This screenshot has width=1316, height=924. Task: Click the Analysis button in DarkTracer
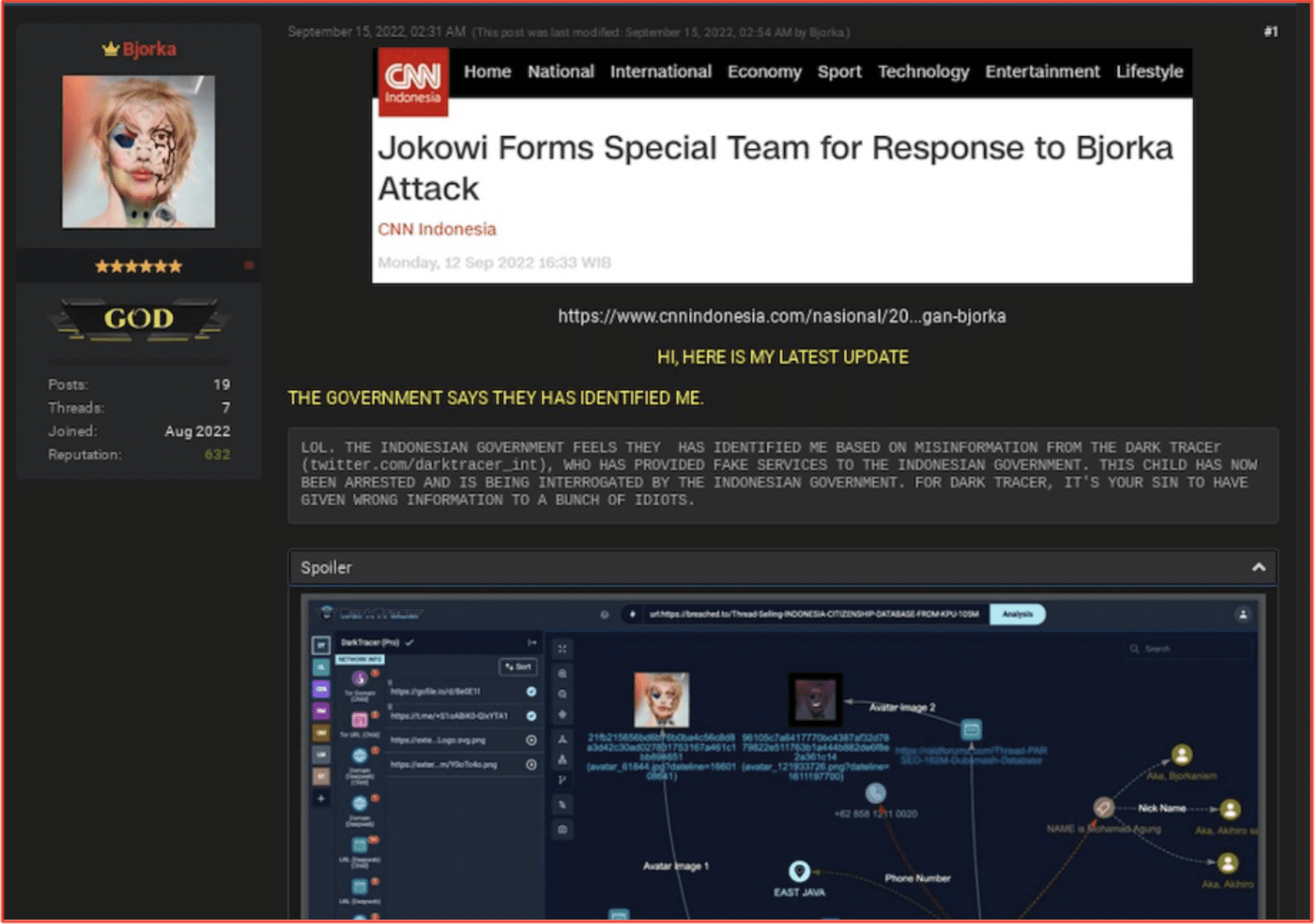(1017, 614)
